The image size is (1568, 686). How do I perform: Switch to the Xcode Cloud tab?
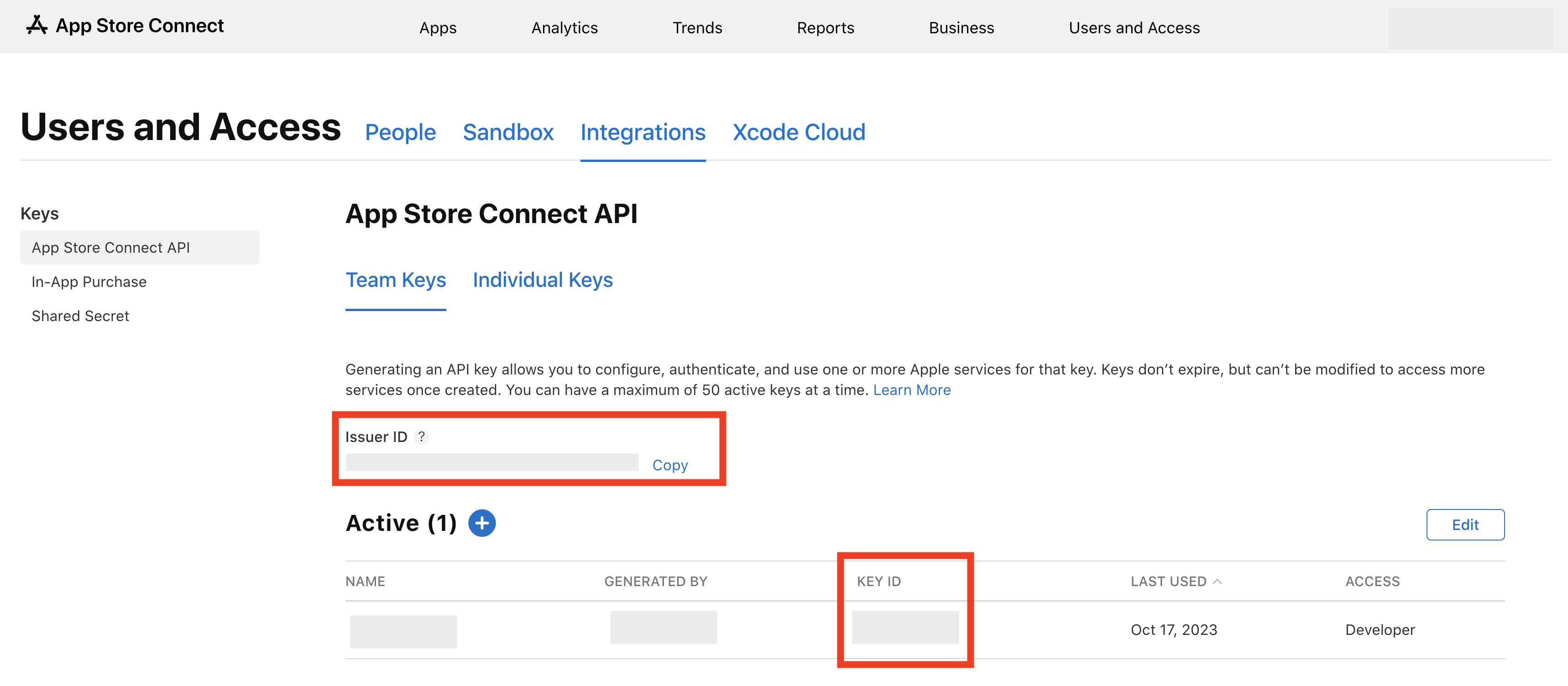[x=799, y=132]
